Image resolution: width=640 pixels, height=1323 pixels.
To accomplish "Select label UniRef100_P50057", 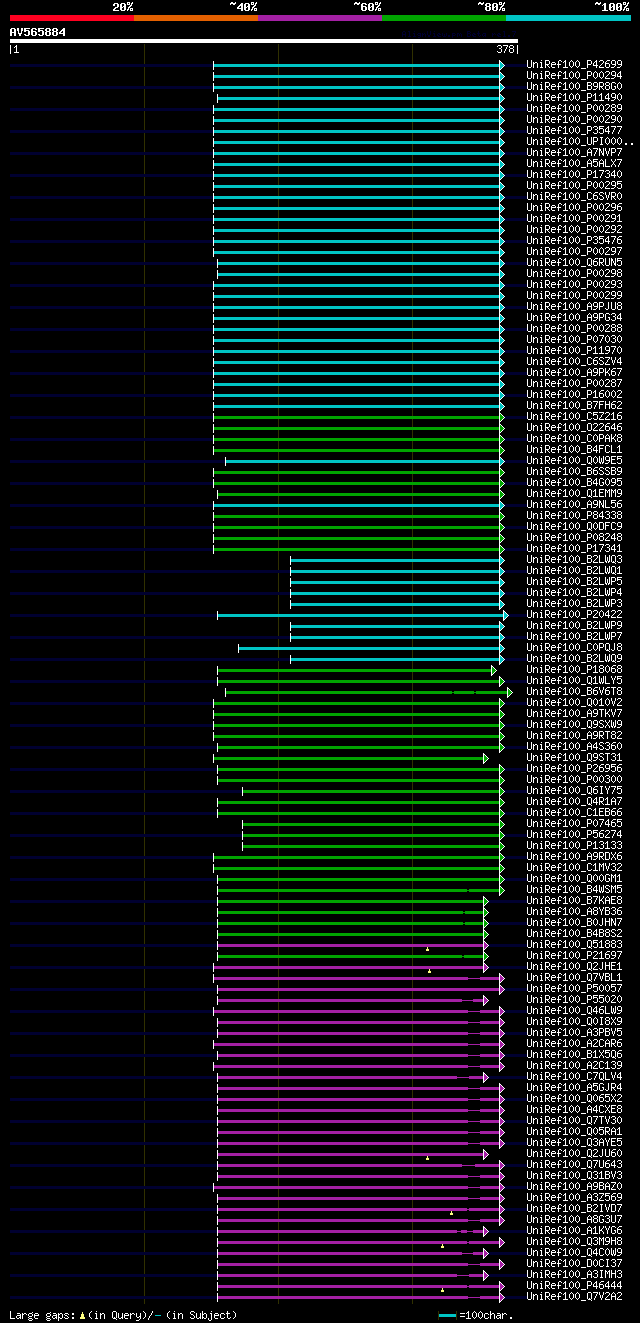I will pyautogui.click(x=574, y=988).
